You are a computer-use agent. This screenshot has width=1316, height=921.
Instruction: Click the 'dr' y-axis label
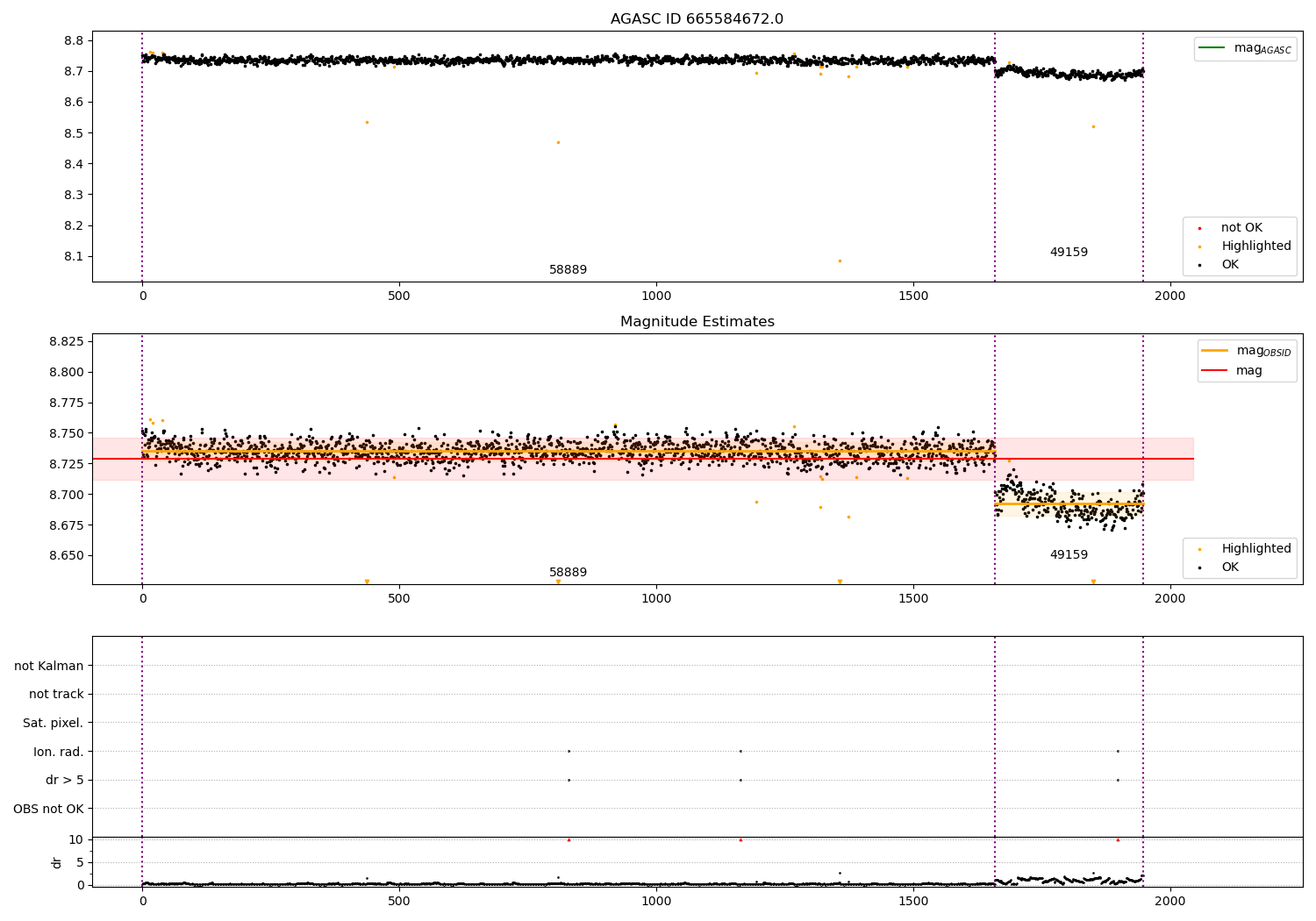(57, 862)
